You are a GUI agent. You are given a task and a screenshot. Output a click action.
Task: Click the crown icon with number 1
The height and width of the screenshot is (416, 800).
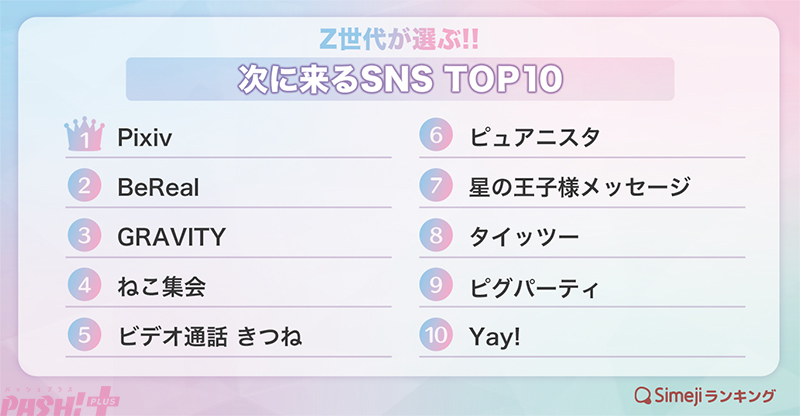[85, 137]
